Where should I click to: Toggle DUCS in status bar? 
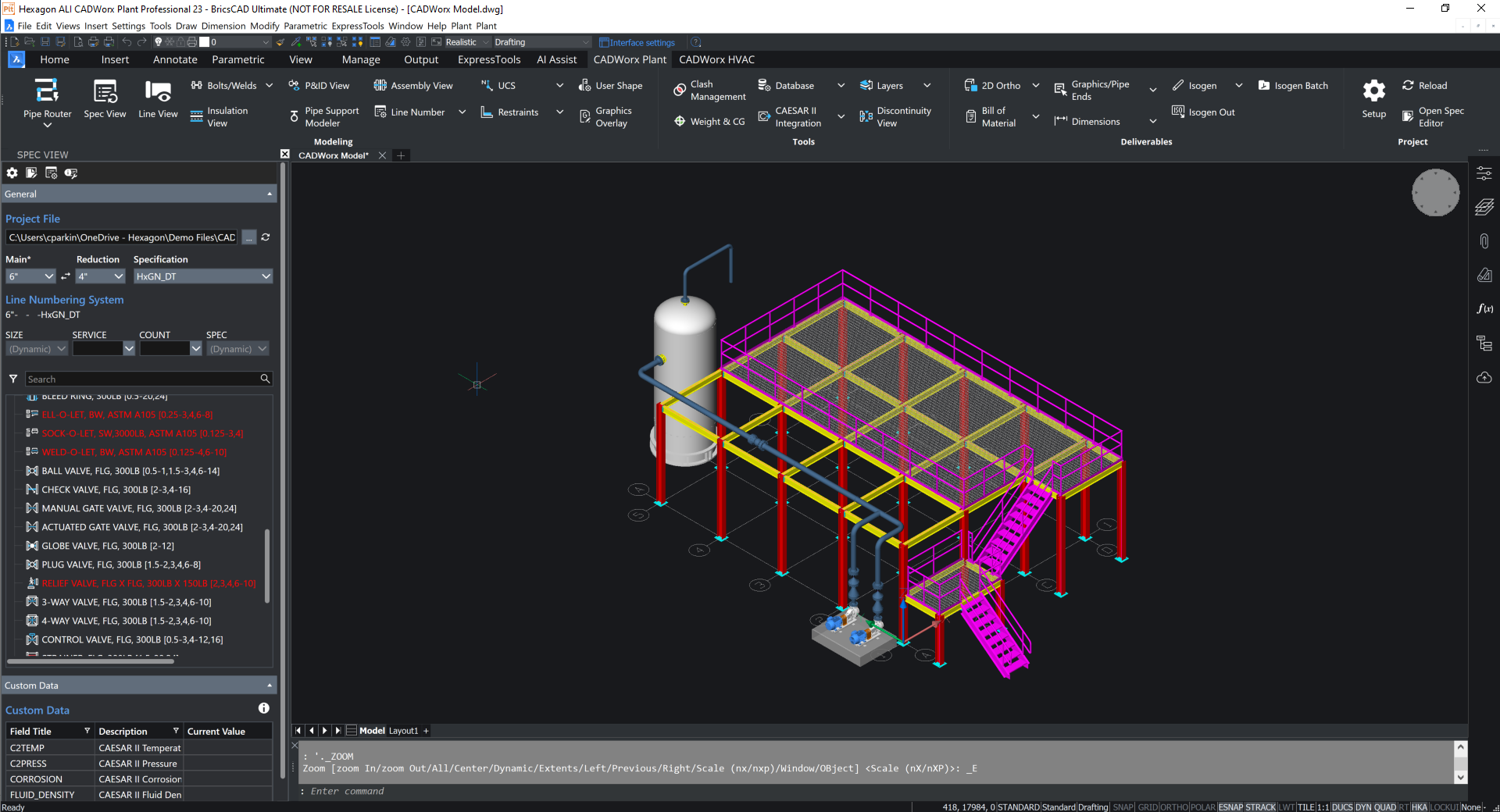(1342, 807)
